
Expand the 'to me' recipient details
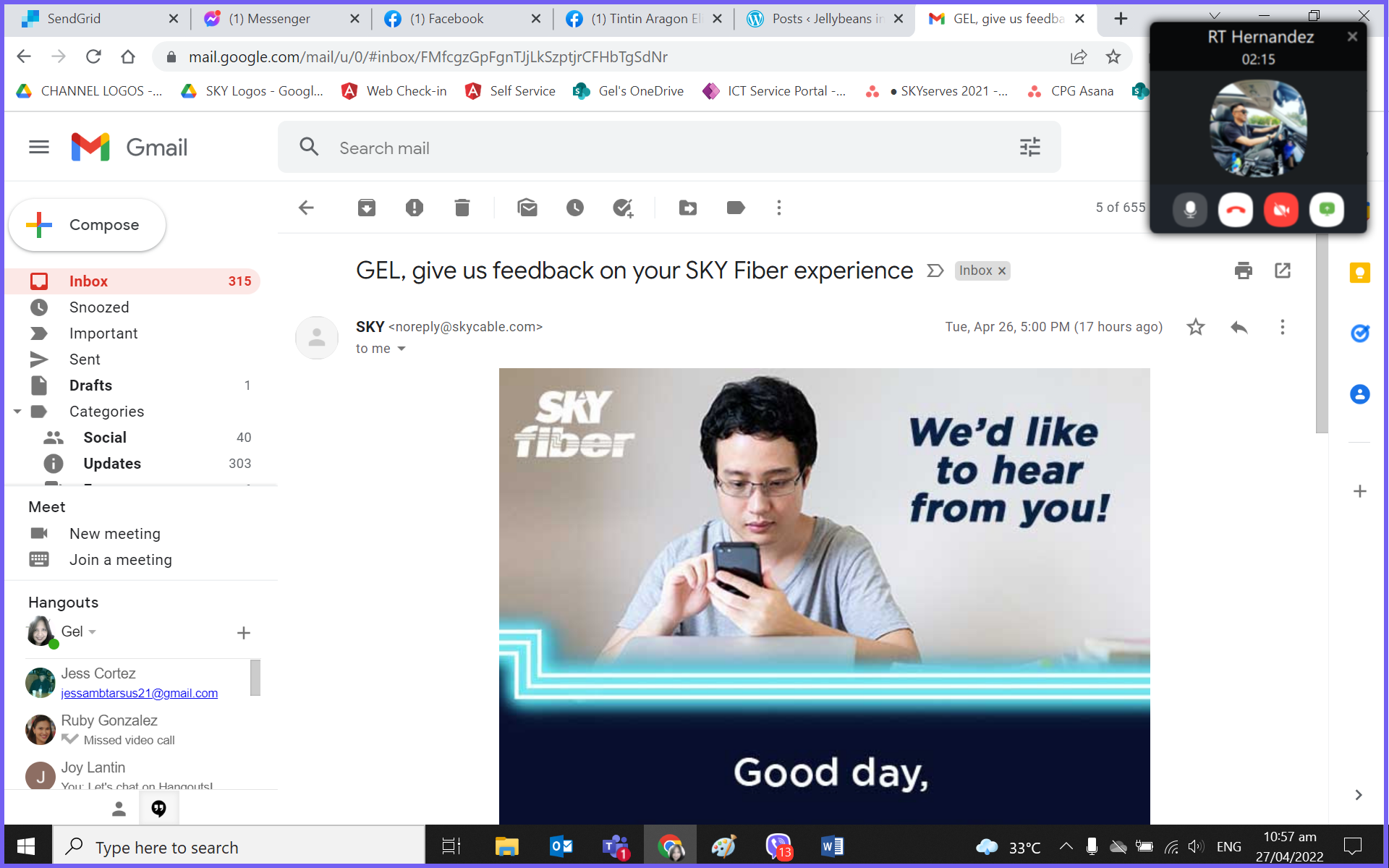coord(402,349)
